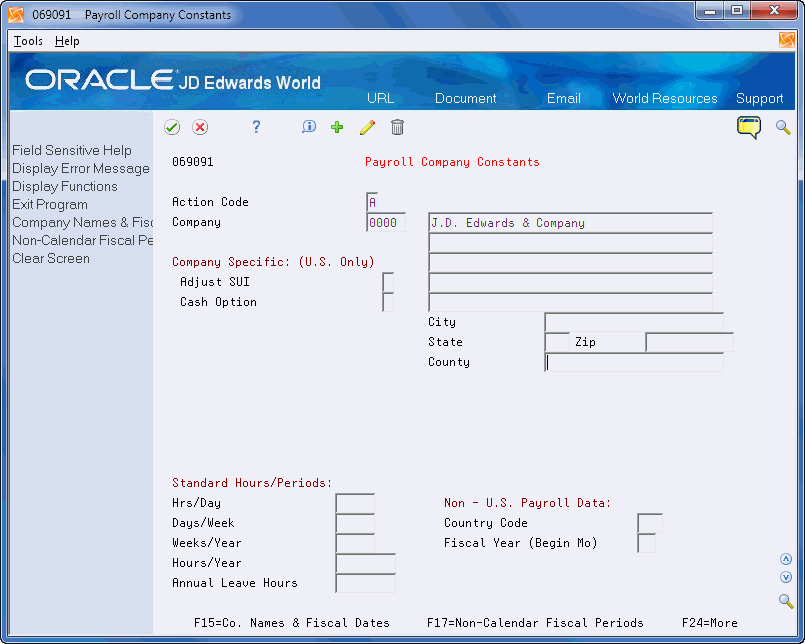The image size is (805, 644).
Task: Click the pencil Change icon
Action: pyautogui.click(x=368, y=127)
